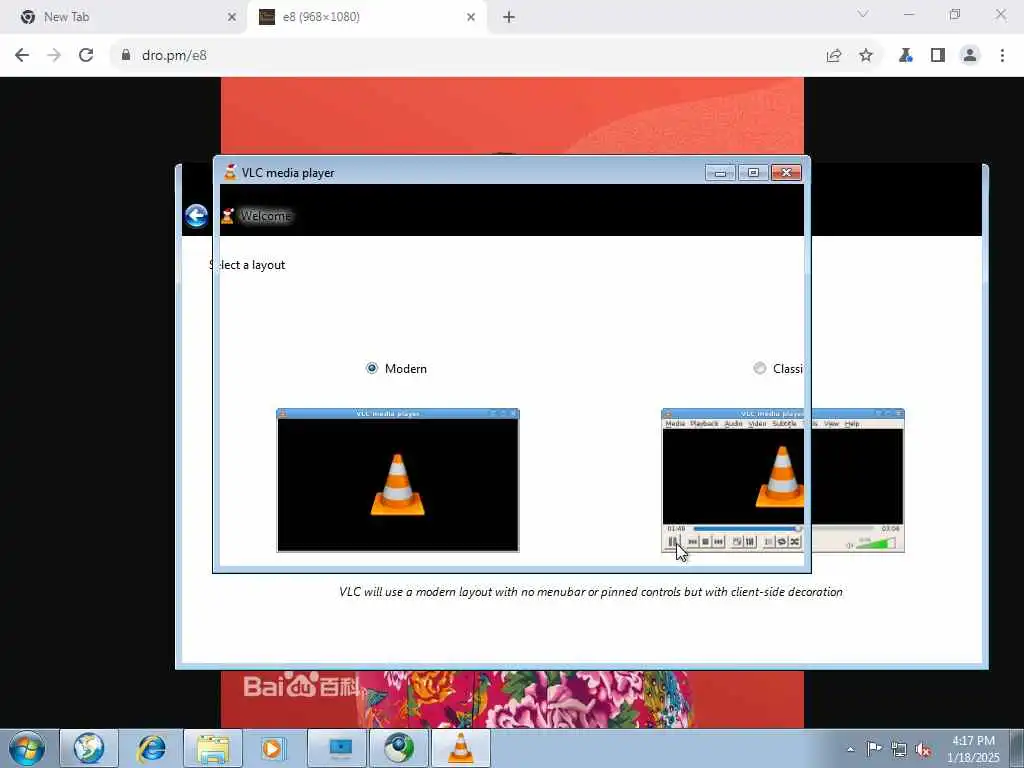Image resolution: width=1024 pixels, height=768 pixels.
Task: Click the muted volume tray icon
Action: pos(923,749)
